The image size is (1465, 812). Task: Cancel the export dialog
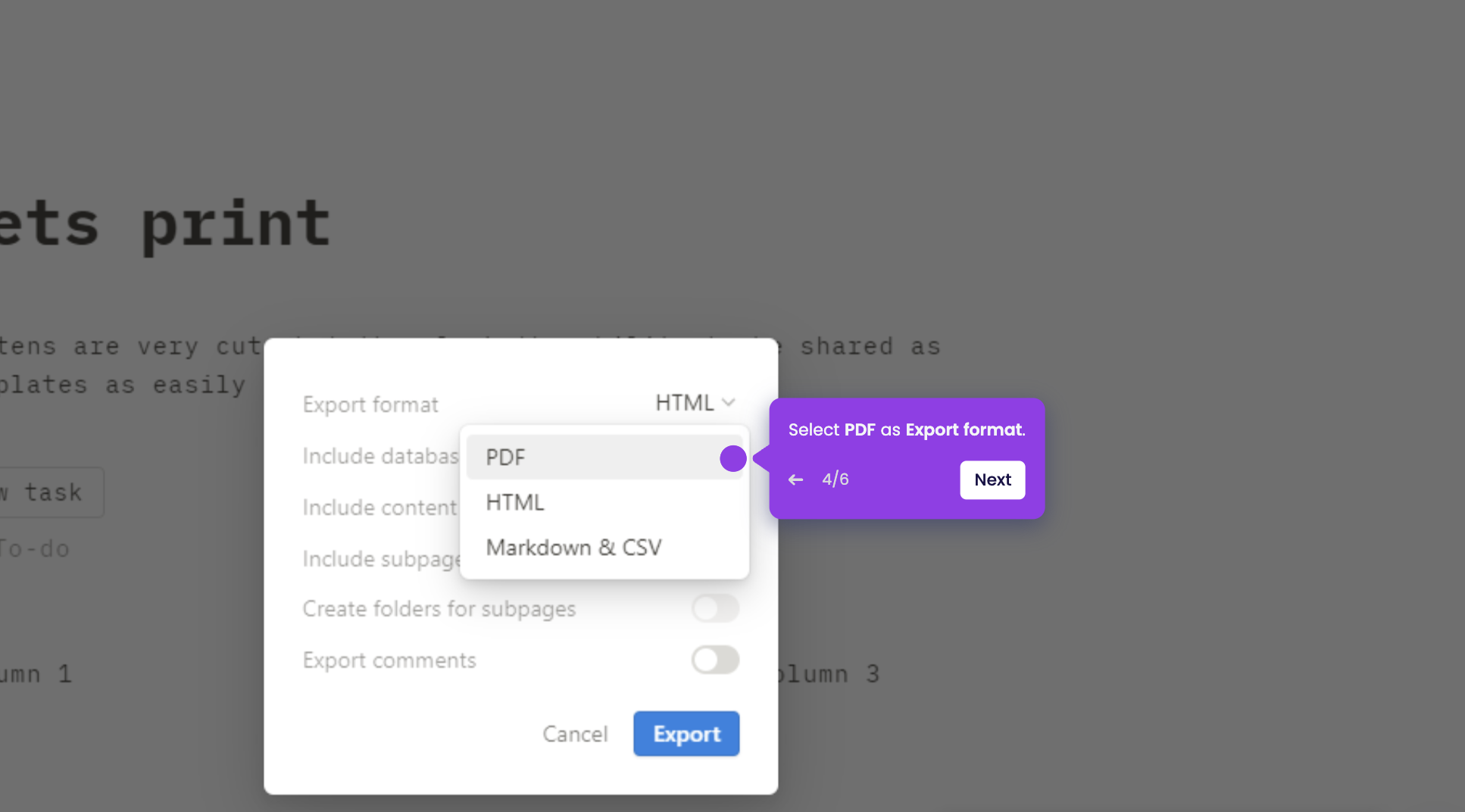tap(575, 733)
